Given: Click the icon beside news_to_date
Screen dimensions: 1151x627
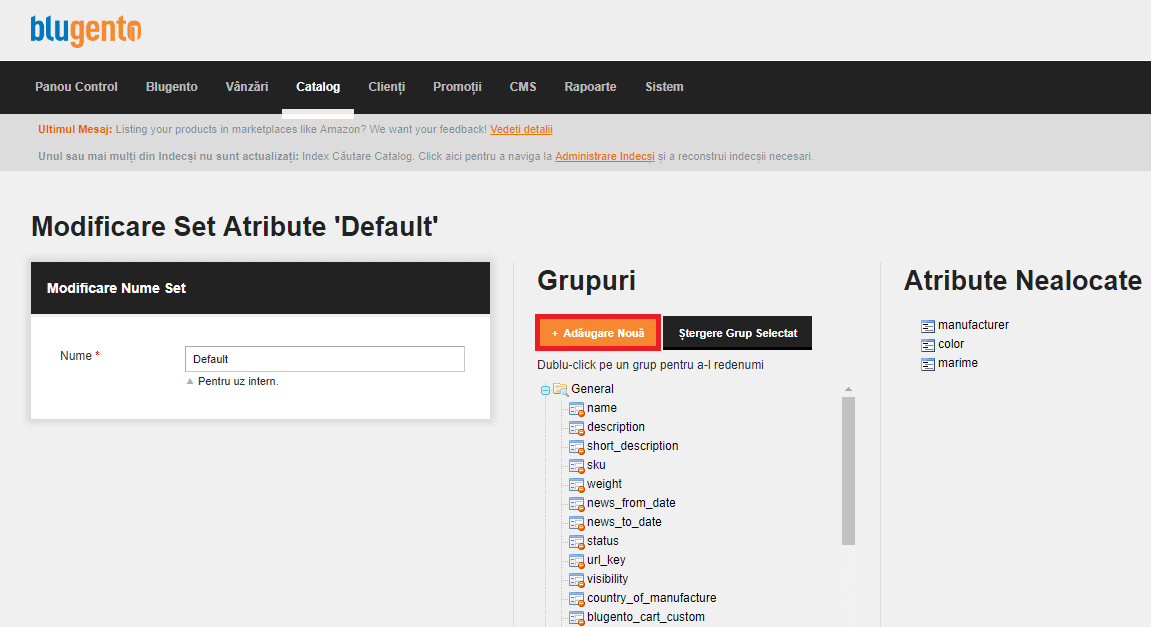Looking at the screenshot, I should click(577, 523).
